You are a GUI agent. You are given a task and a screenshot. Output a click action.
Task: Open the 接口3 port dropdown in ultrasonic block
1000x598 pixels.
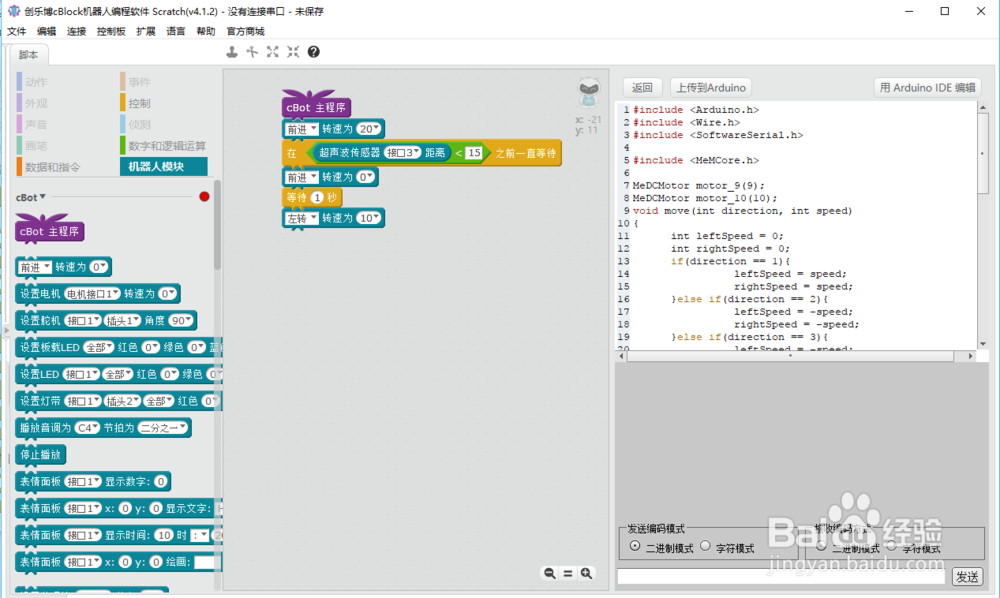pyautogui.click(x=402, y=153)
